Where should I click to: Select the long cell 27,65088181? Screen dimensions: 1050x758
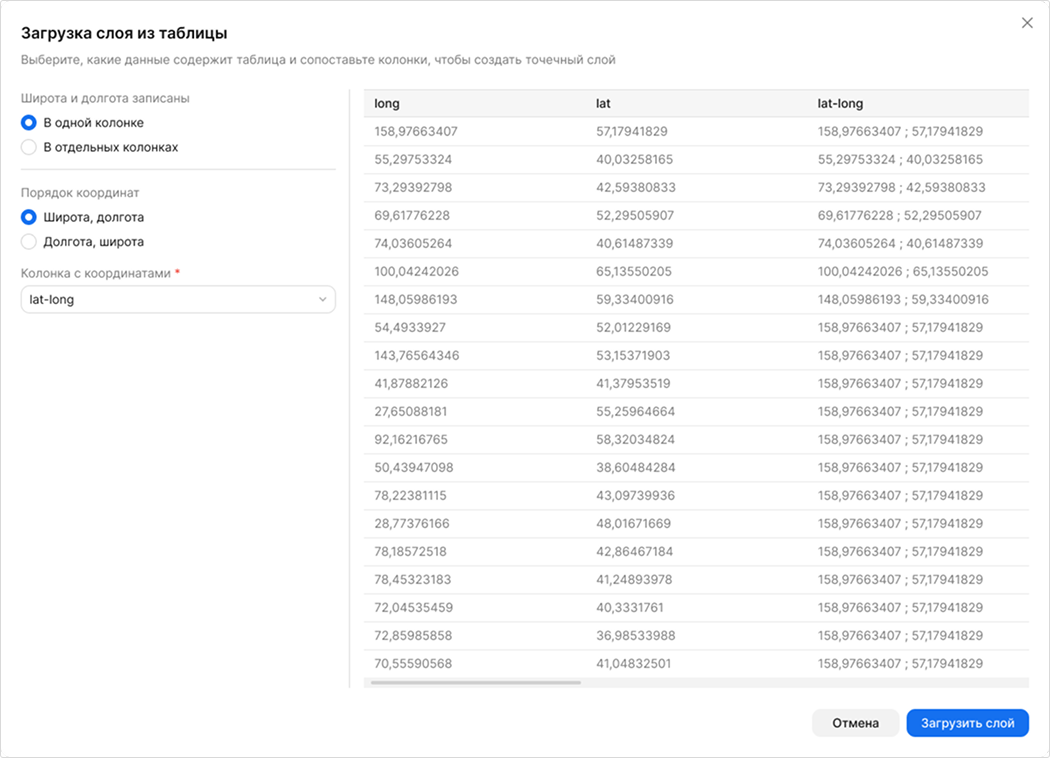tap(410, 412)
